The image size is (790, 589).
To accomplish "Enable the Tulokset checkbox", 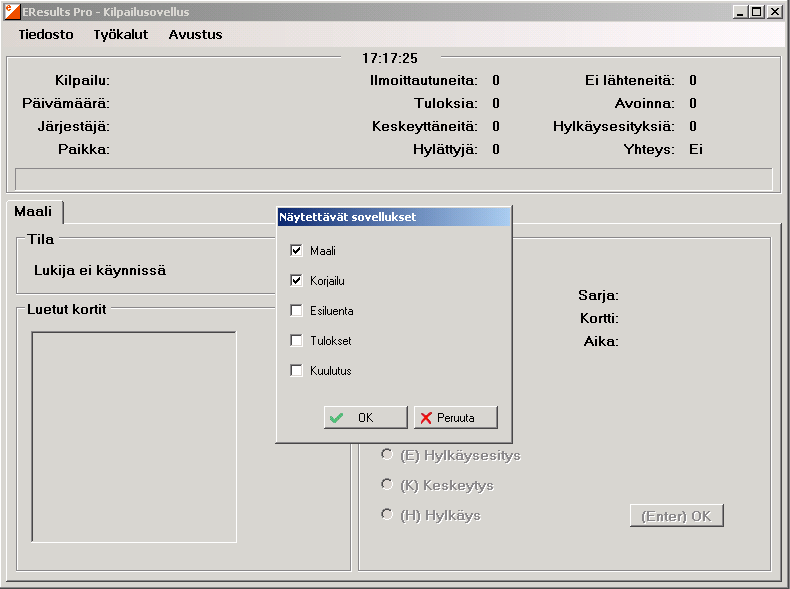I will (296, 341).
